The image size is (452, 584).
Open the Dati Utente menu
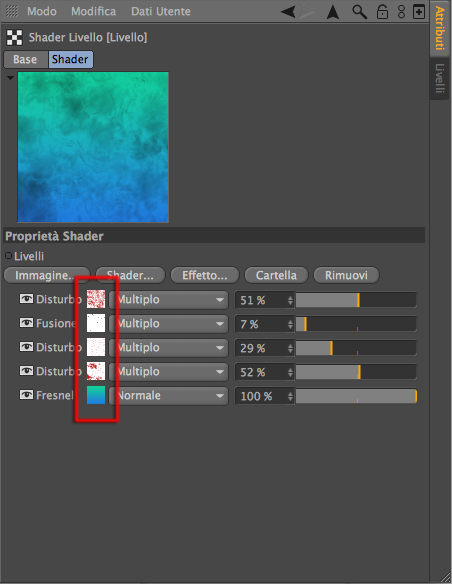(x=160, y=12)
